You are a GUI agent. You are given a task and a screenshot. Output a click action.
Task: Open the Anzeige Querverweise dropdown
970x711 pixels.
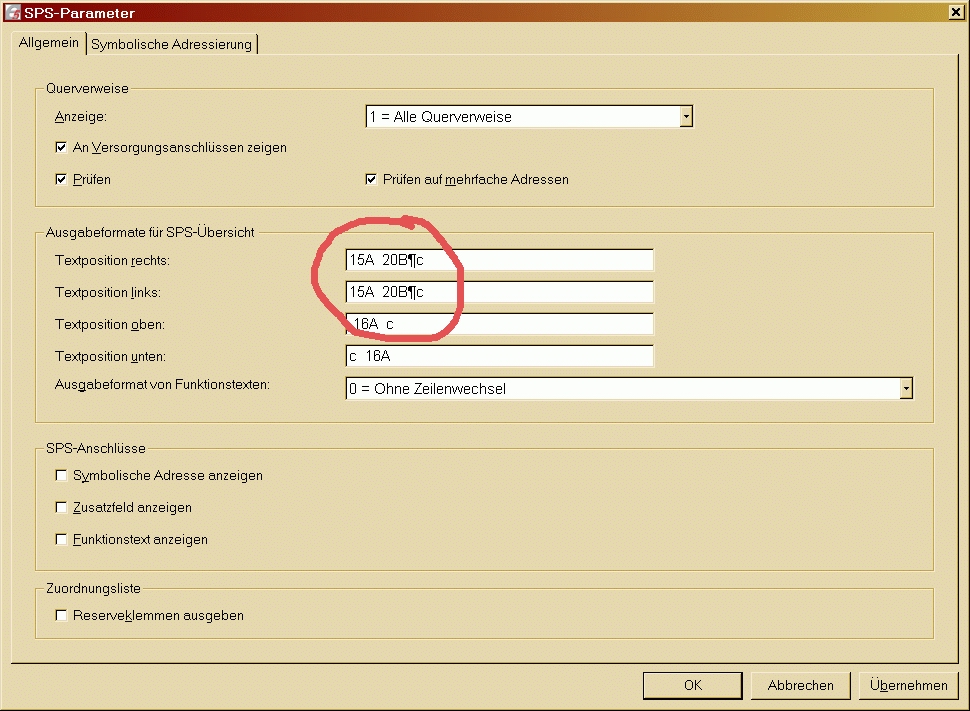[530, 116]
